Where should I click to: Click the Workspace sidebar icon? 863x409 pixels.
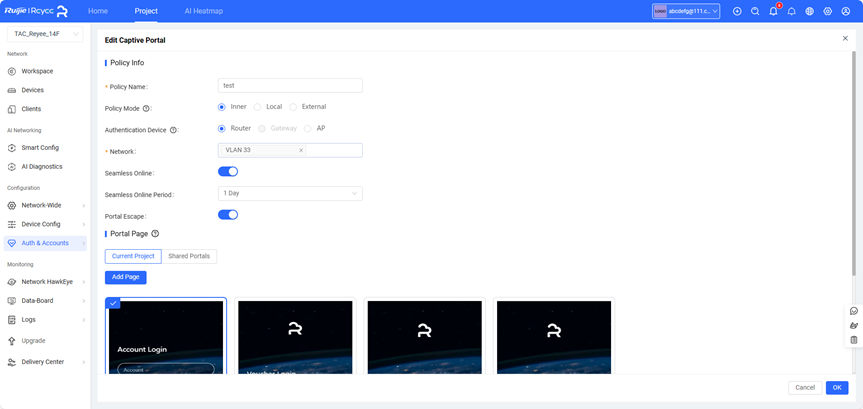pyautogui.click(x=12, y=72)
